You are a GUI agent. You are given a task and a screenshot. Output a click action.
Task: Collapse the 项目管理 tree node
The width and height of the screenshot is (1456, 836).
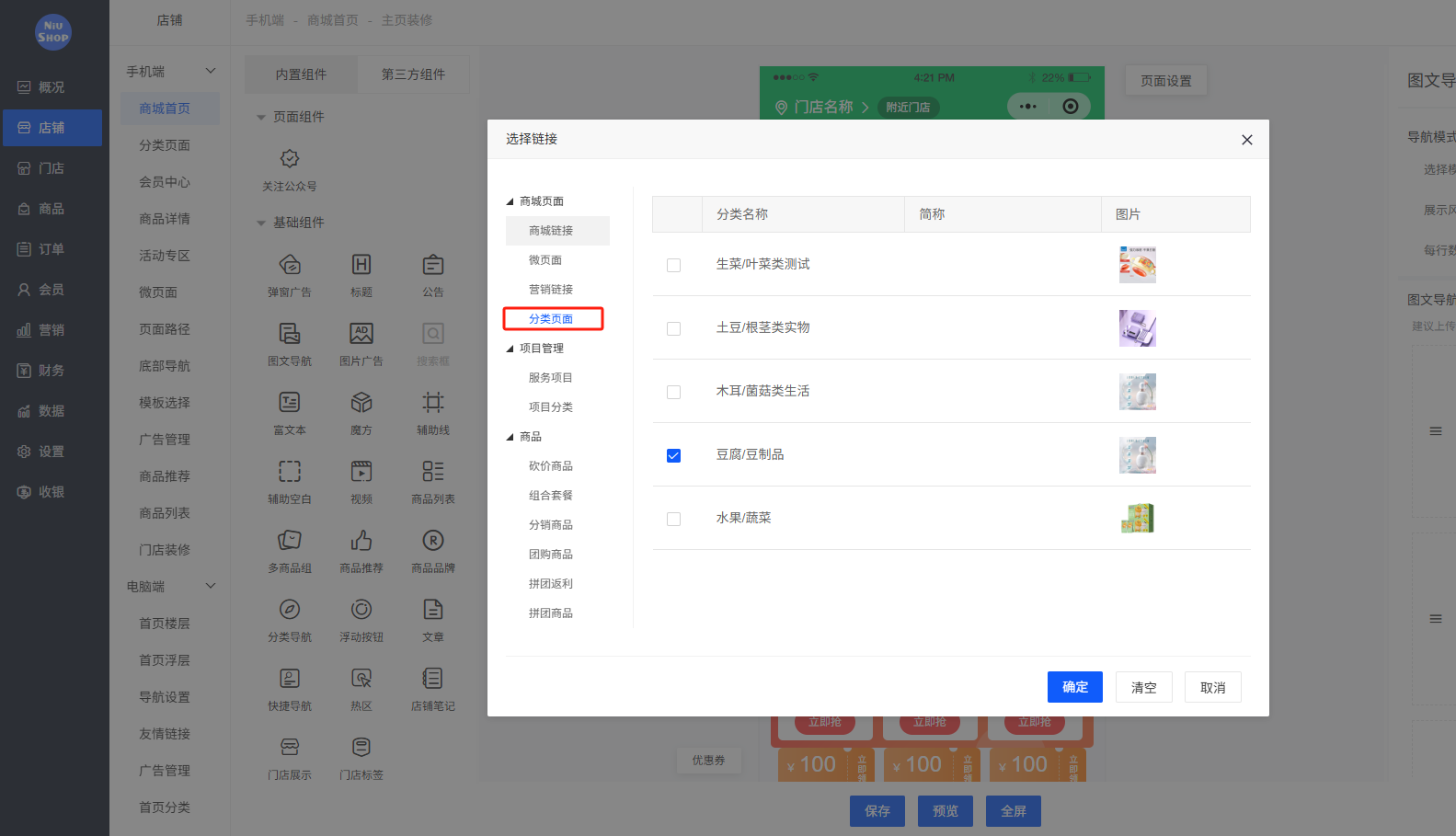coord(510,349)
